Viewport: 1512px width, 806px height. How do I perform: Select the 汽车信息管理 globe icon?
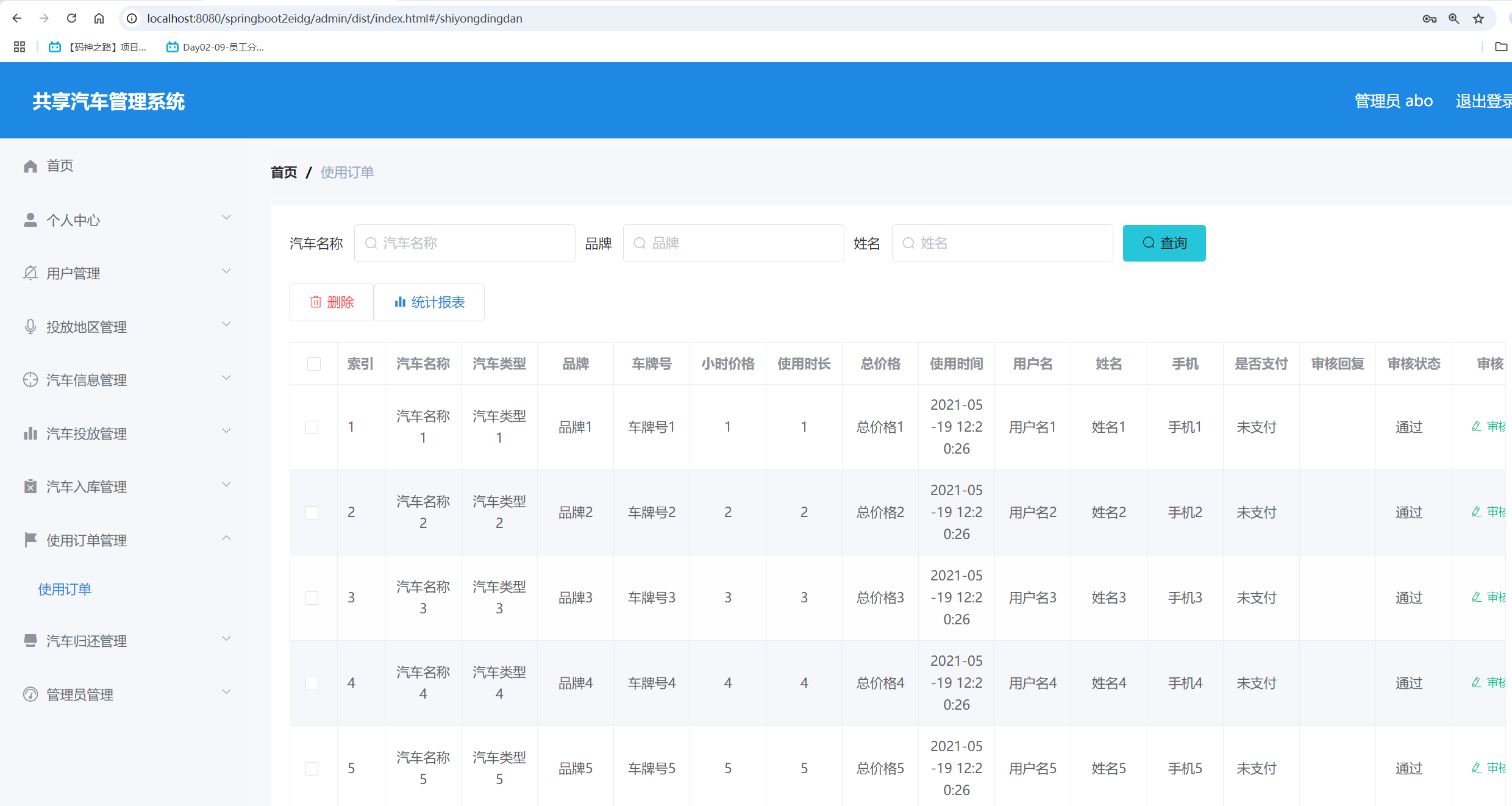30,379
